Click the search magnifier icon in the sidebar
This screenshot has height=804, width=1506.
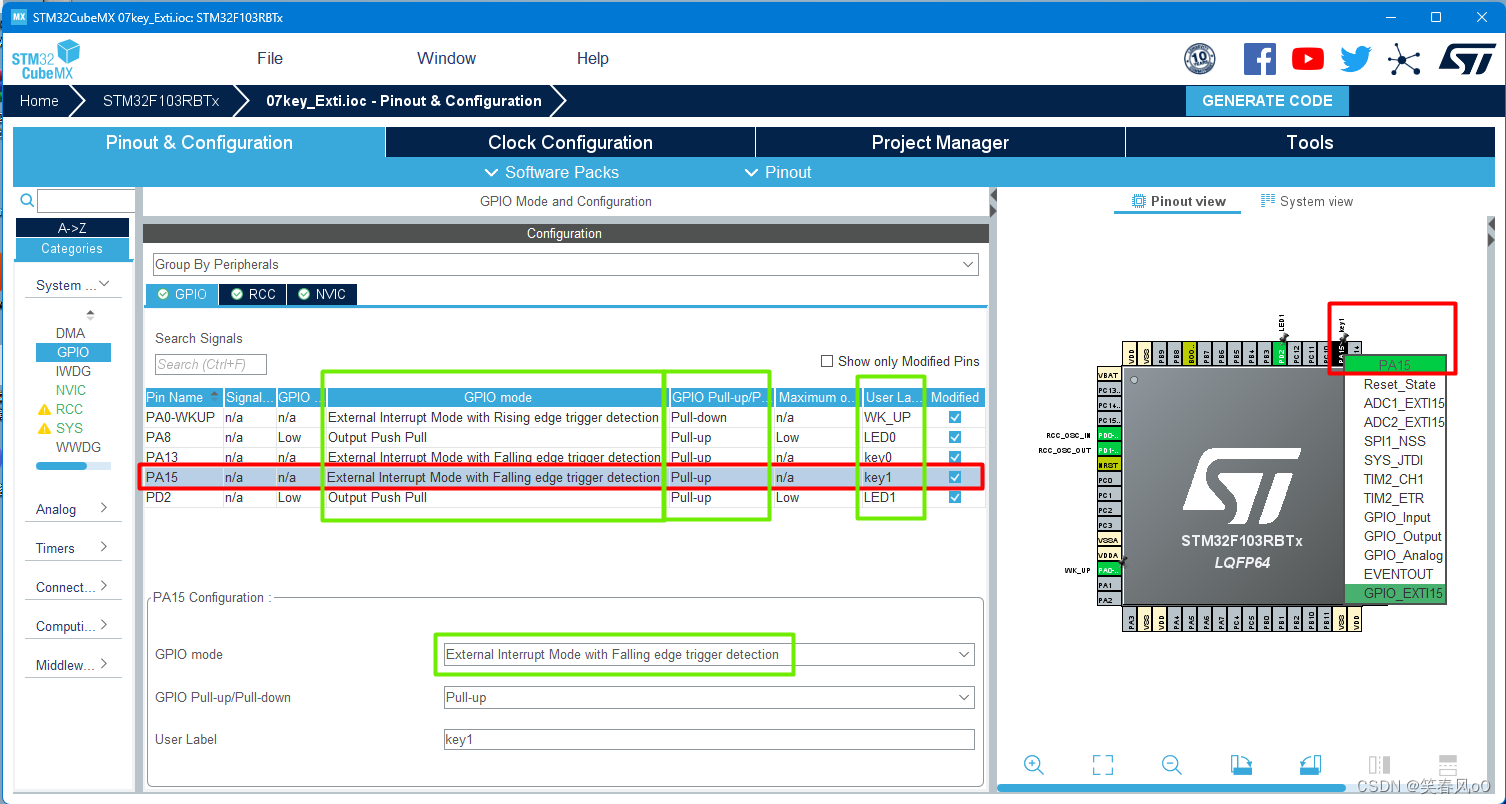(x=27, y=201)
